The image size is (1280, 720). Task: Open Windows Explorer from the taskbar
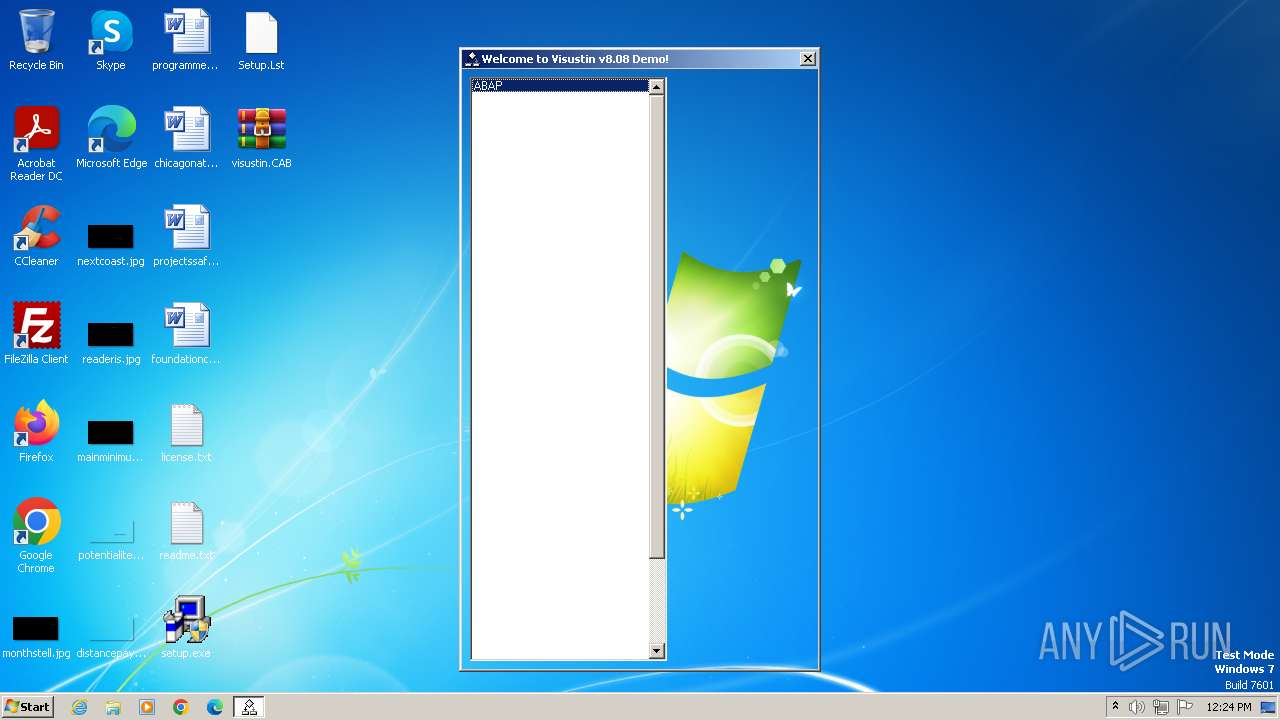click(113, 707)
